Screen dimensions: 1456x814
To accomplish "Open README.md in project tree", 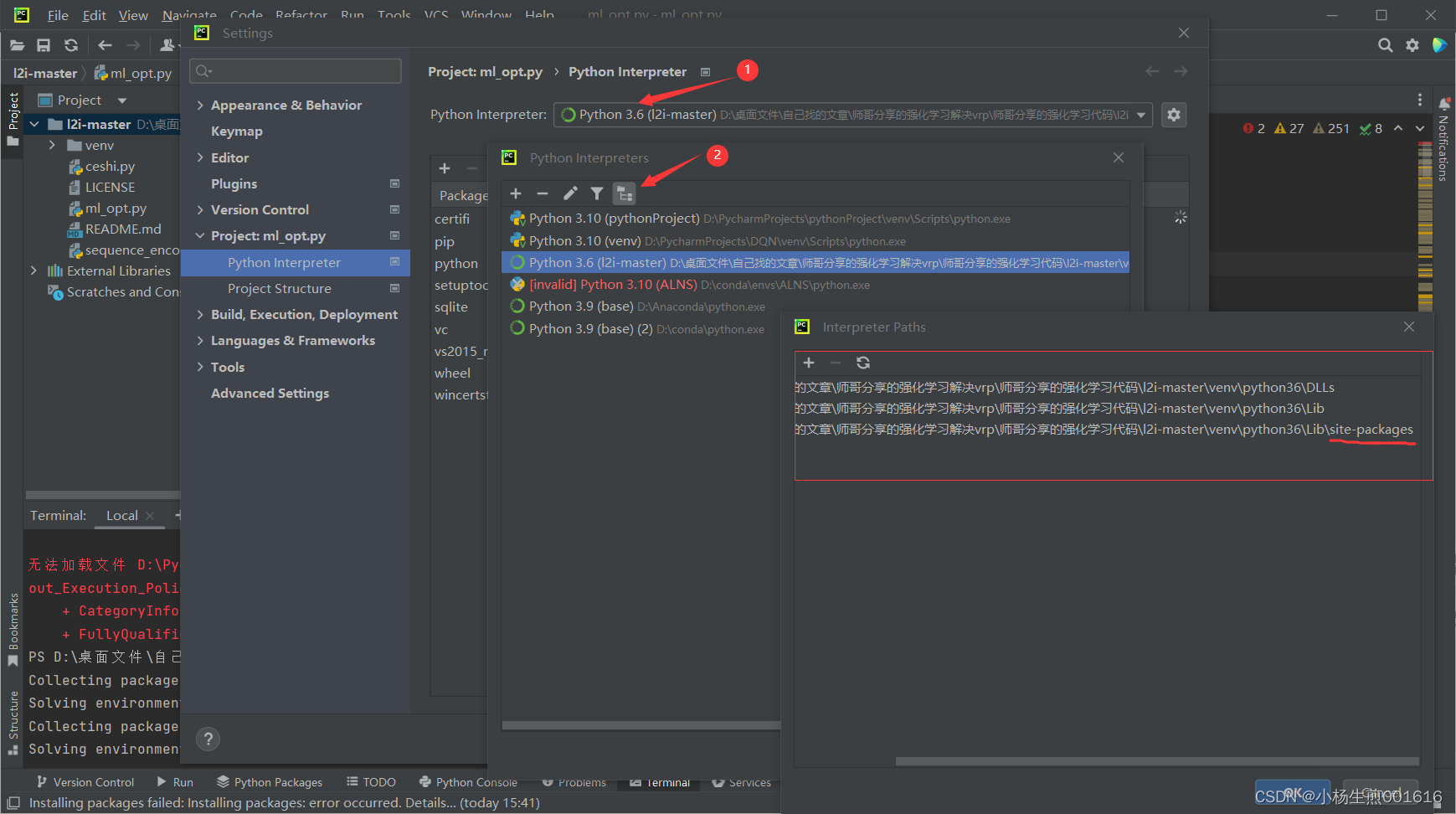I will (x=123, y=229).
